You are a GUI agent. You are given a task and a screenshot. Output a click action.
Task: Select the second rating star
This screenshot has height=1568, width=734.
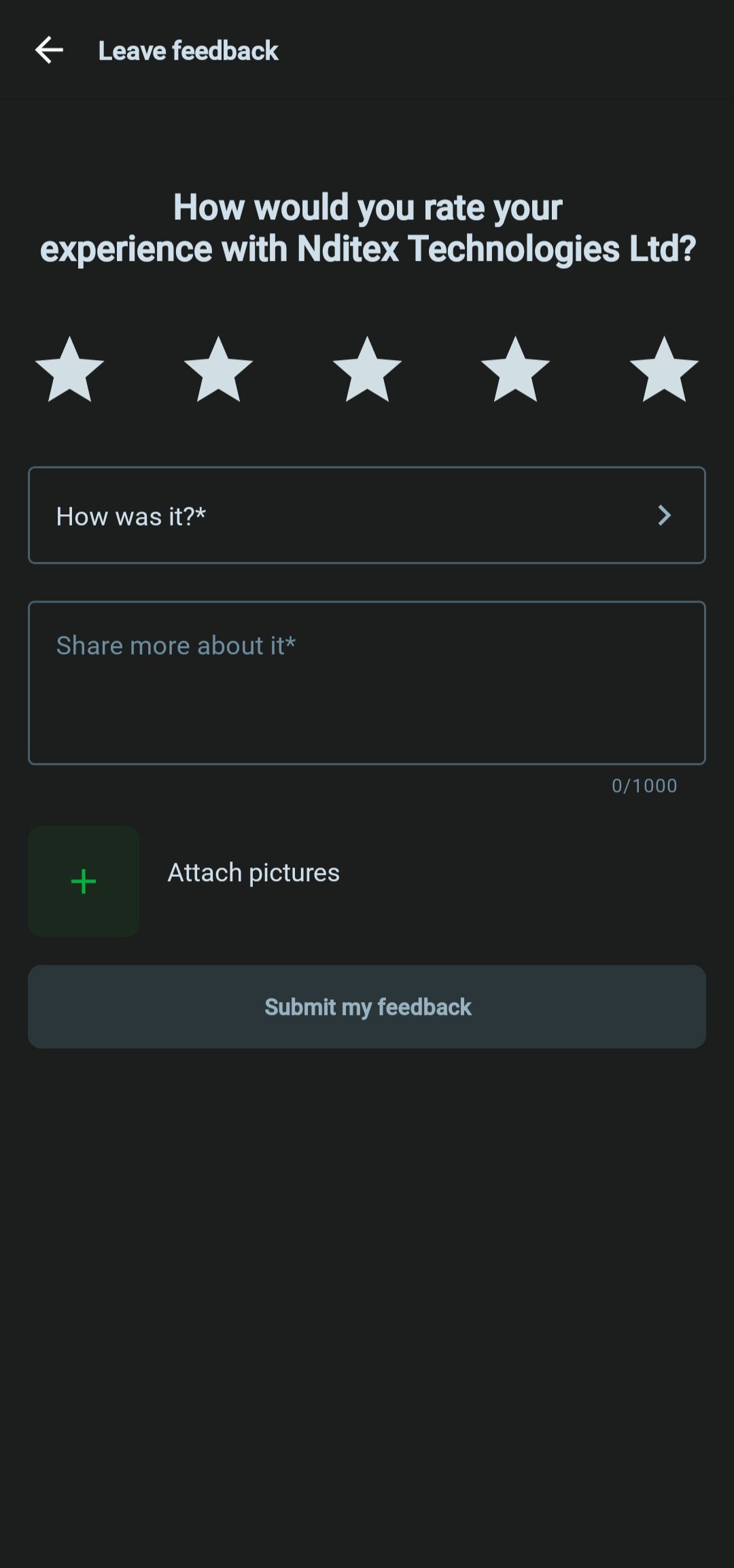pyautogui.click(x=219, y=370)
